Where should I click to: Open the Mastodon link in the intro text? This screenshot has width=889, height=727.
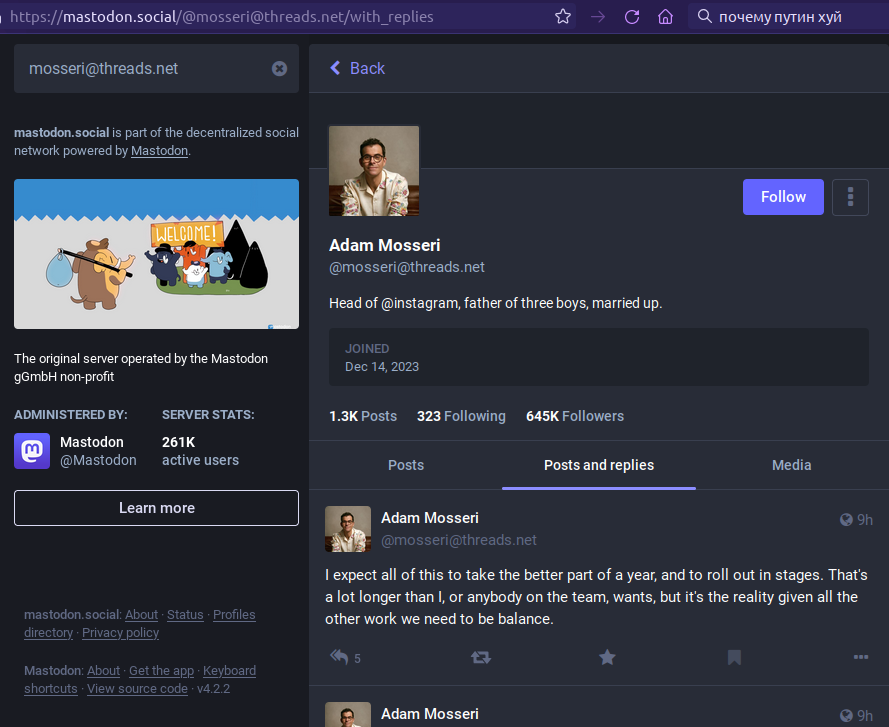click(x=159, y=151)
